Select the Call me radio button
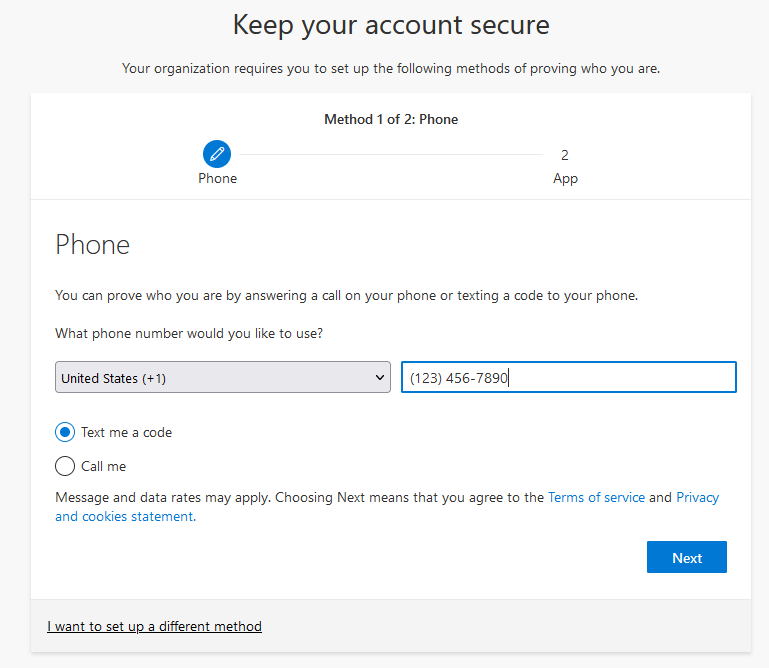The image size is (769, 668). coord(65,466)
